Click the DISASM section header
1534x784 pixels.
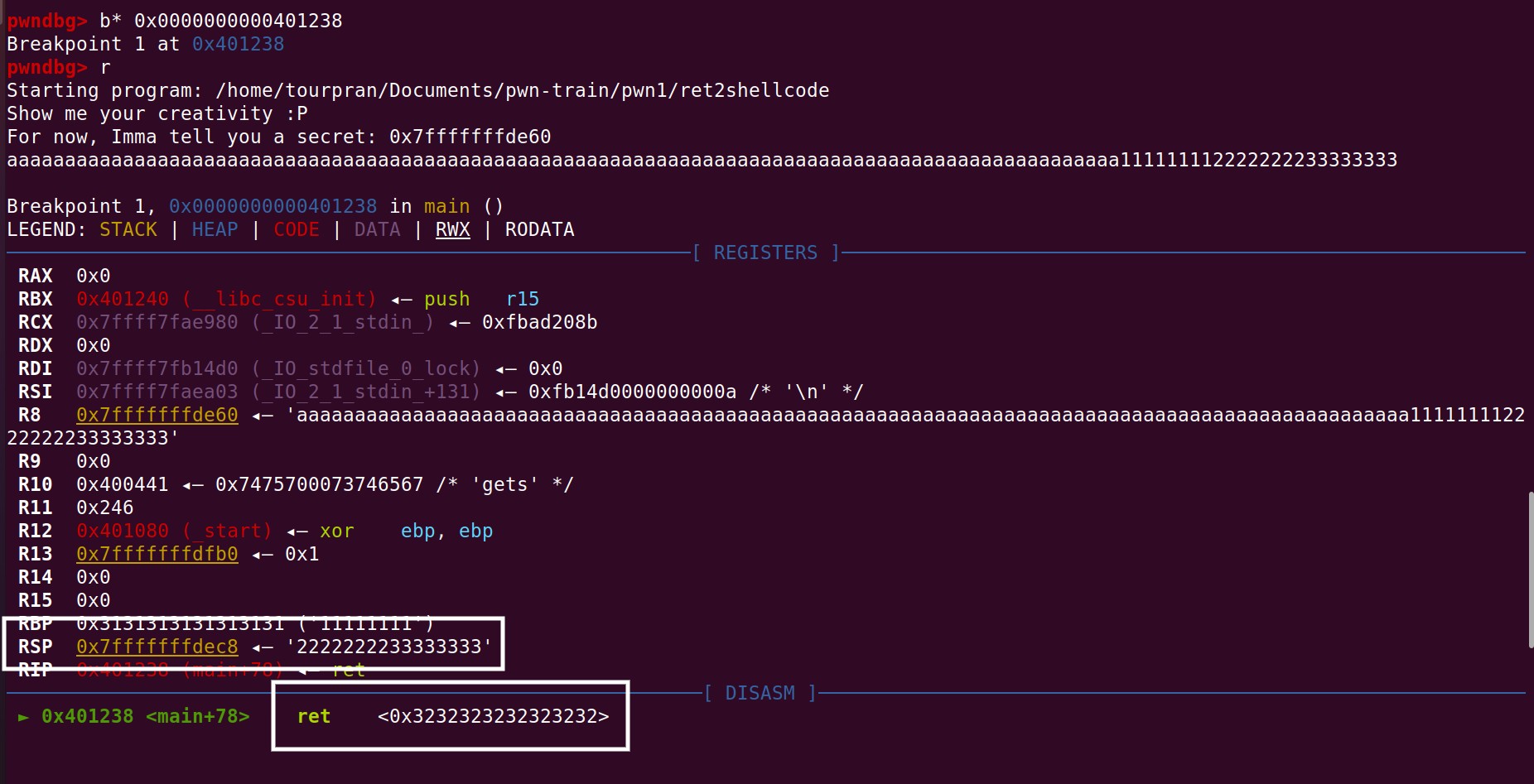[760, 693]
